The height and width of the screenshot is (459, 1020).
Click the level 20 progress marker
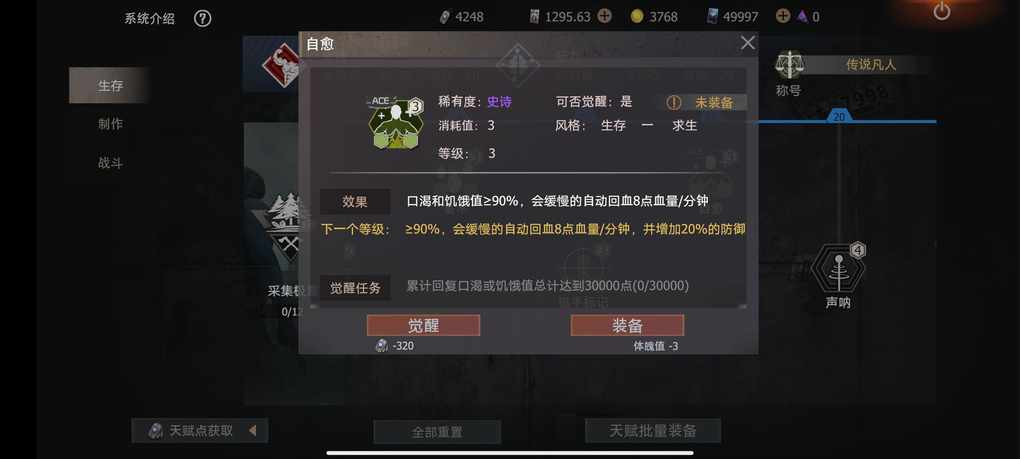click(x=839, y=116)
